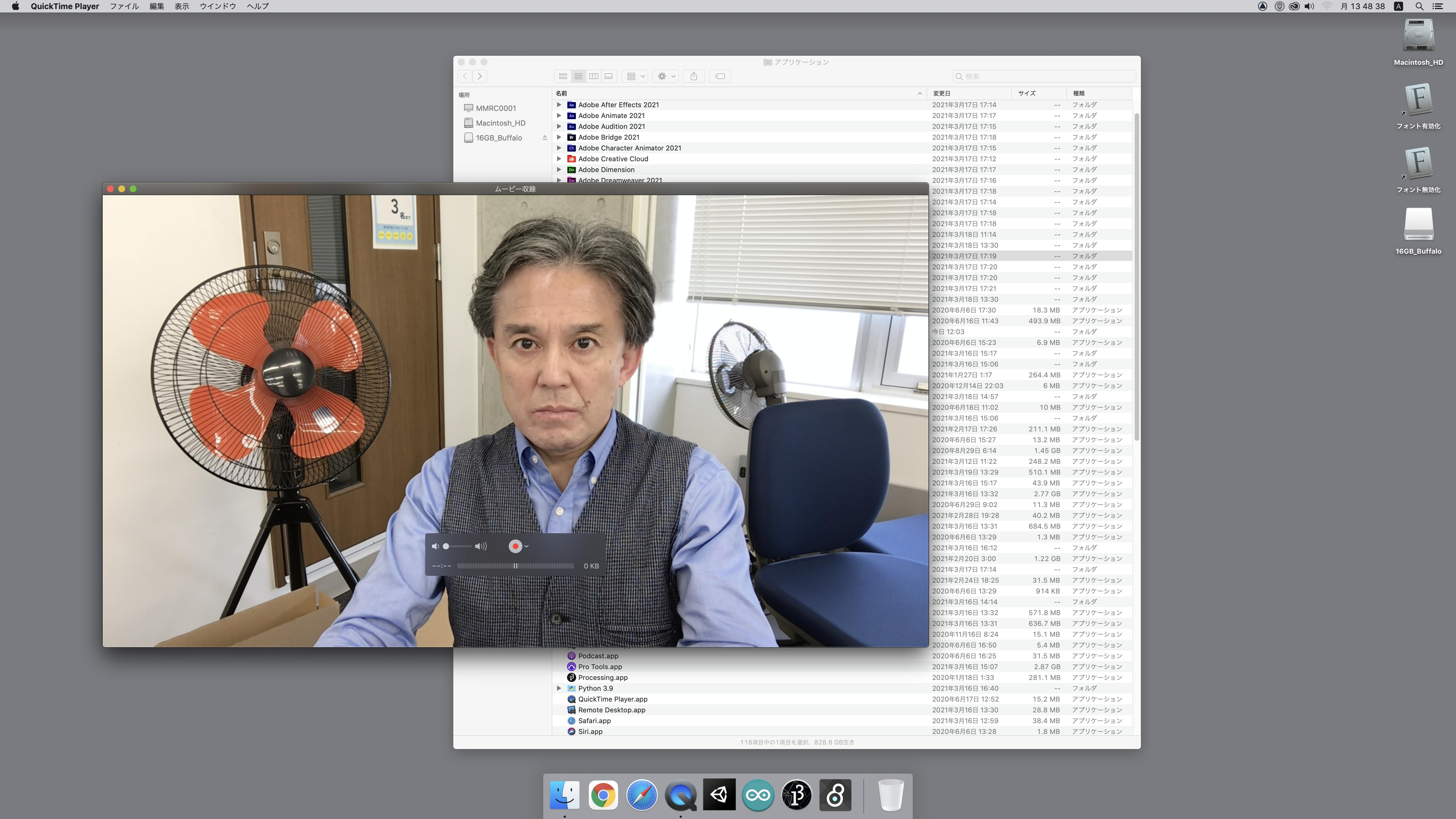Open the ファイル menu
The width and height of the screenshot is (1456, 819).
(124, 6)
